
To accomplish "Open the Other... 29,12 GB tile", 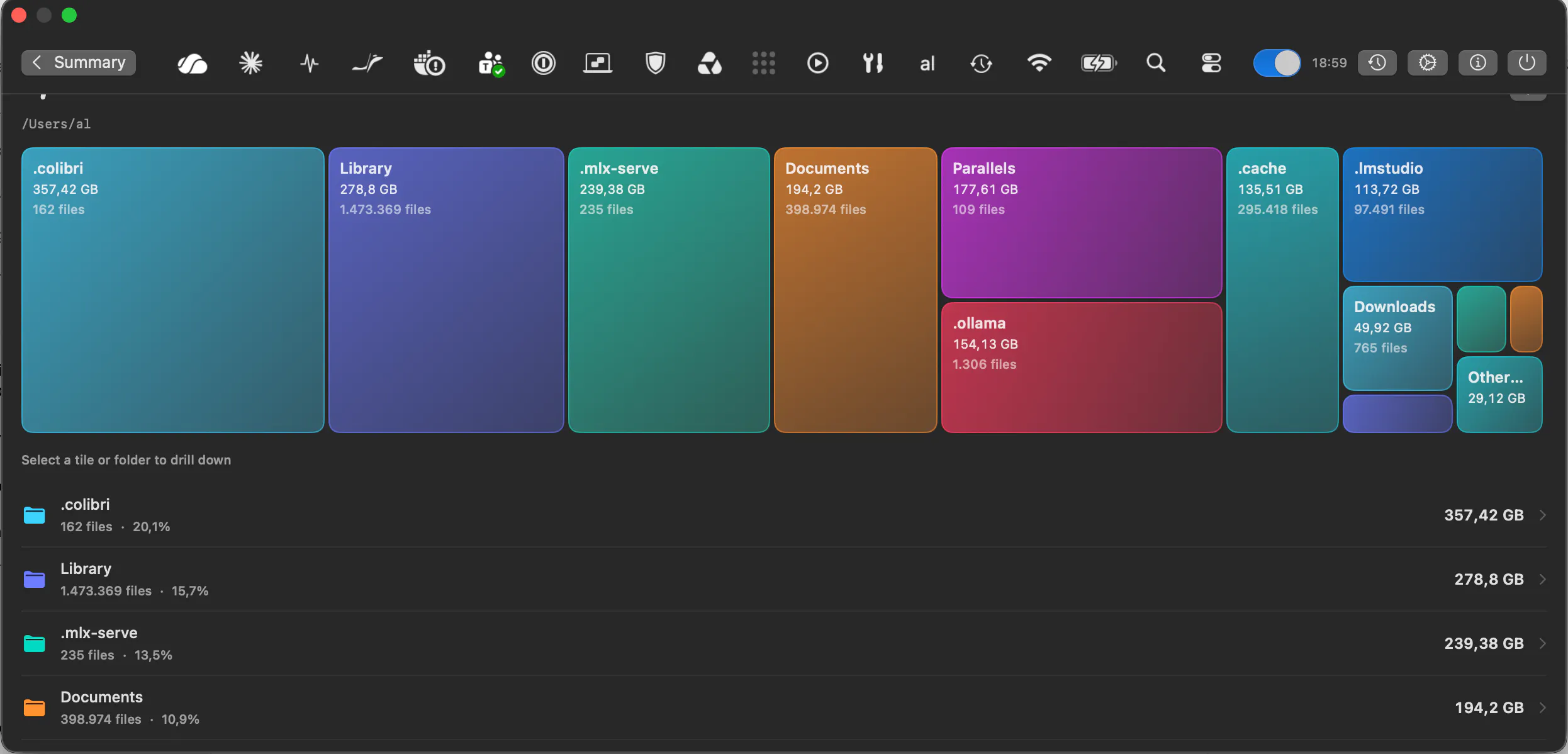I will [x=1499, y=395].
